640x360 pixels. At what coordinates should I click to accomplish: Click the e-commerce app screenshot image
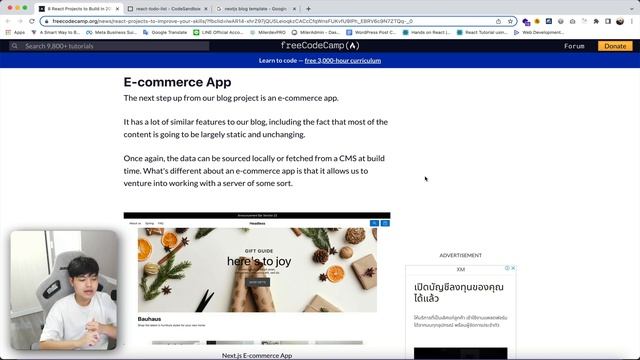click(x=257, y=278)
